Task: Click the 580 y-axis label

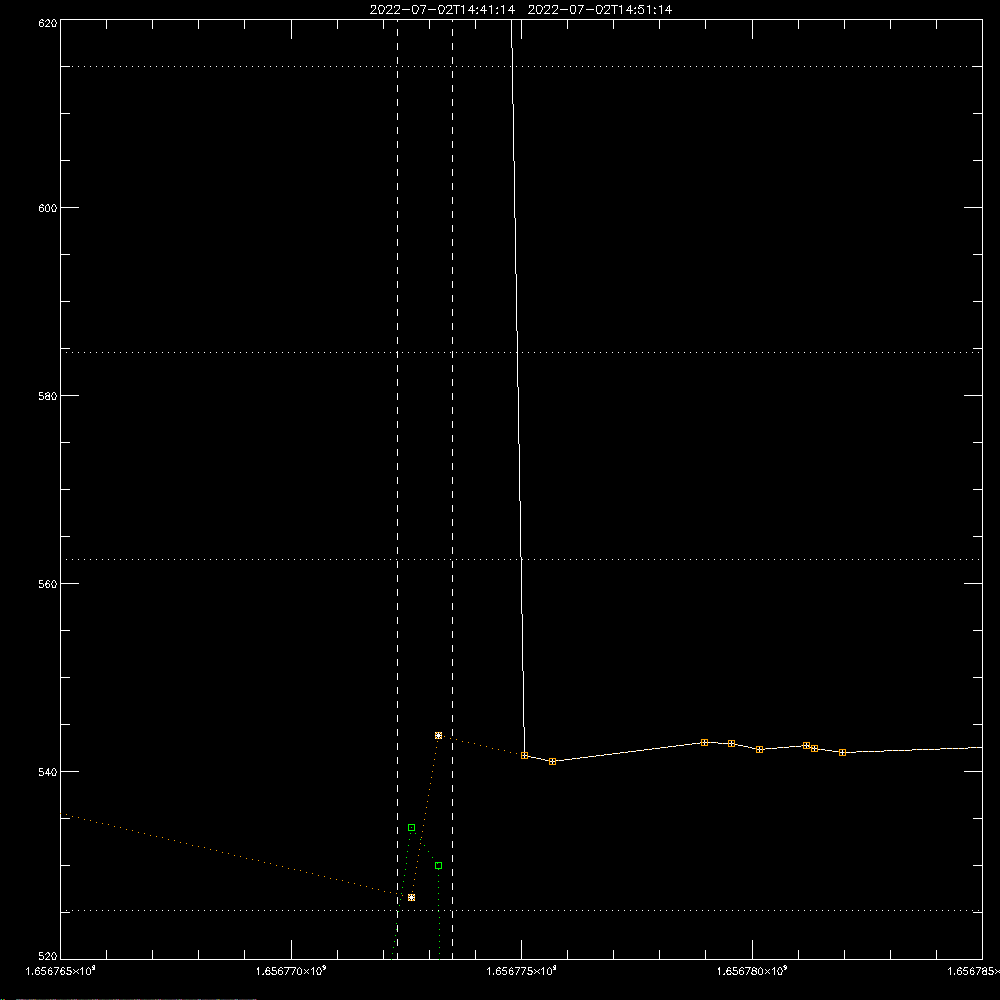Action: pyautogui.click(x=48, y=395)
